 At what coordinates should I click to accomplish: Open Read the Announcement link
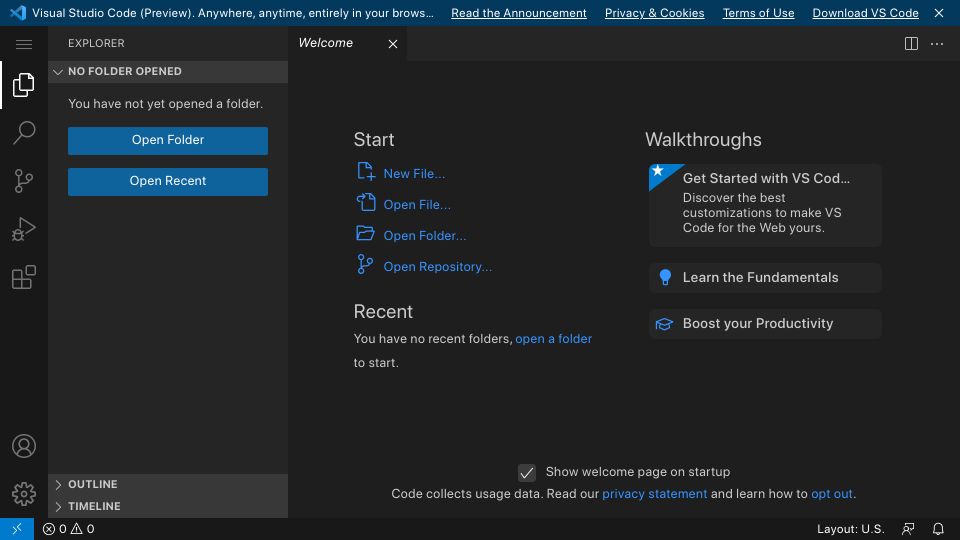[519, 13]
